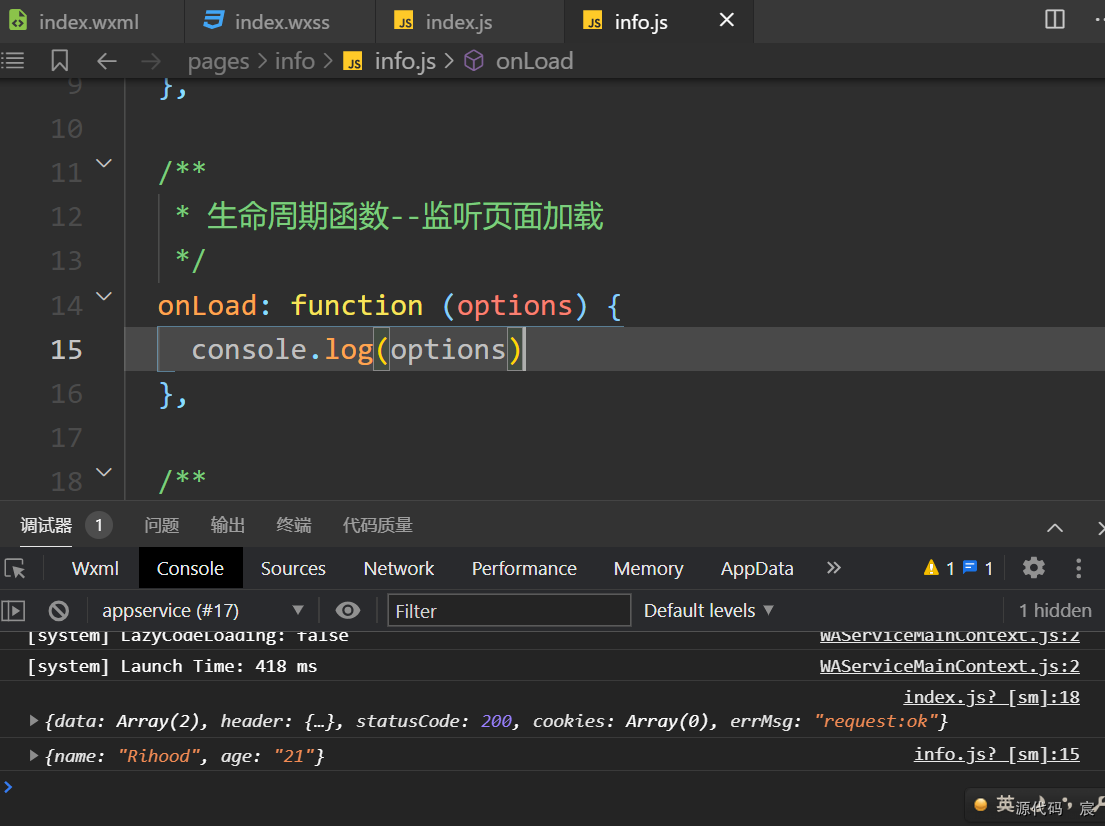Expand the {data: Array(2)...} response object
The height and width of the screenshot is (826, 1105).
pos(32,720)
